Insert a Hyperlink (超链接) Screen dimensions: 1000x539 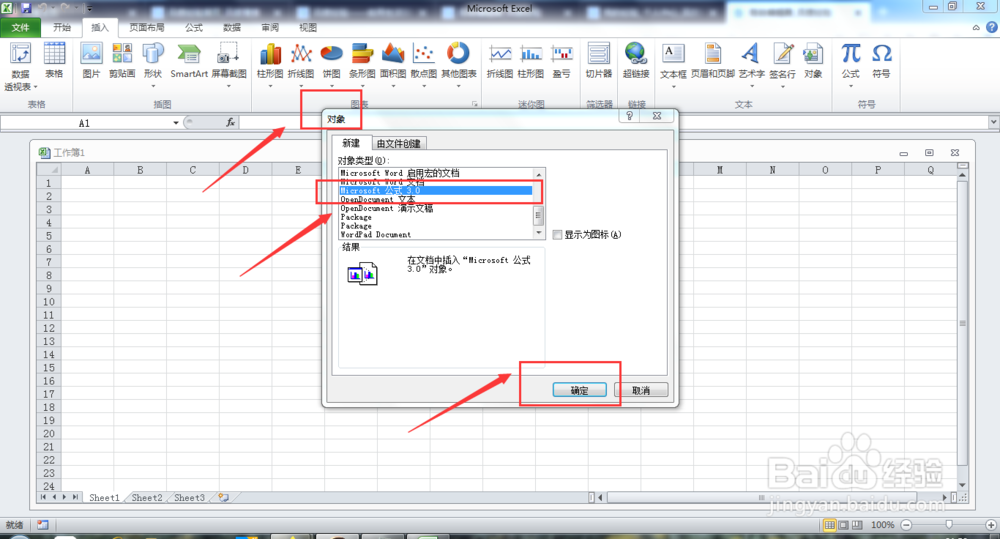coord(636,60)
